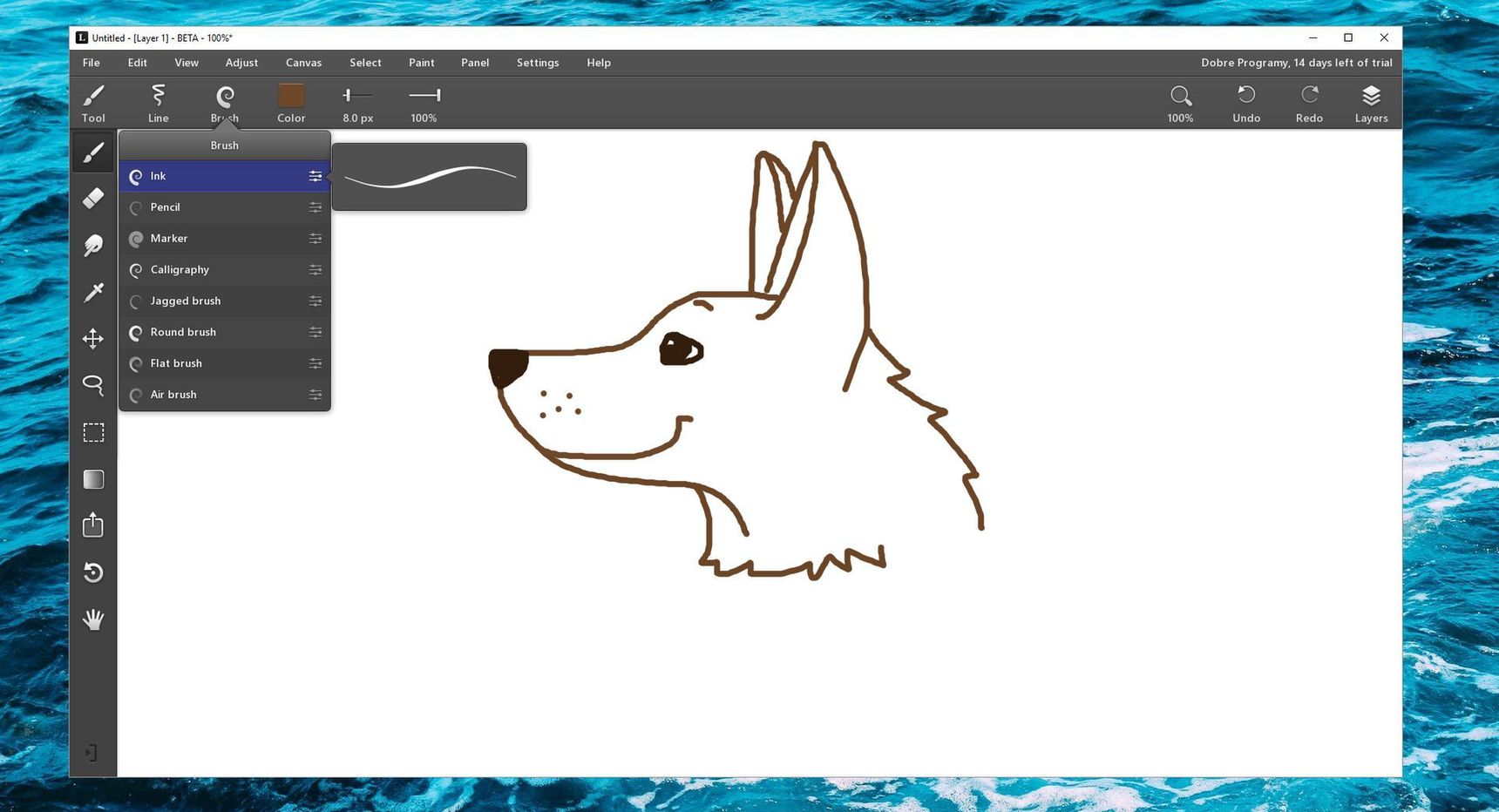Click the Redo button
The width and height of the screenshot is (1499, 812).
tap(1309, 103)
